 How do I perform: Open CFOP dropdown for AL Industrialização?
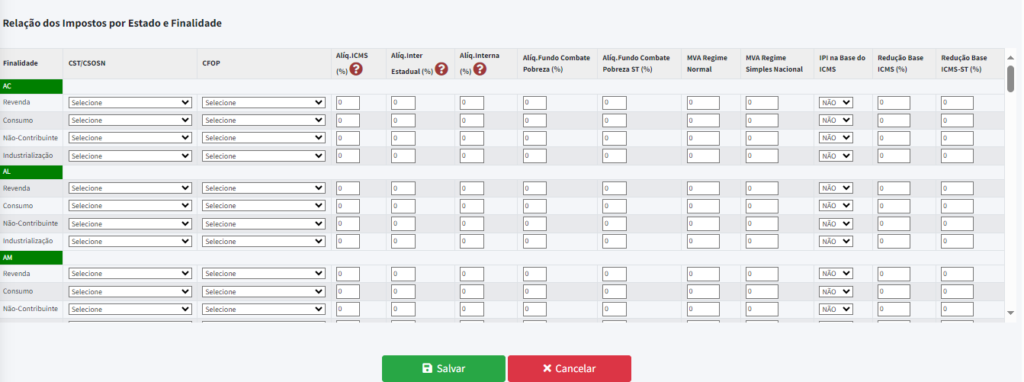(x=264, y=242)
